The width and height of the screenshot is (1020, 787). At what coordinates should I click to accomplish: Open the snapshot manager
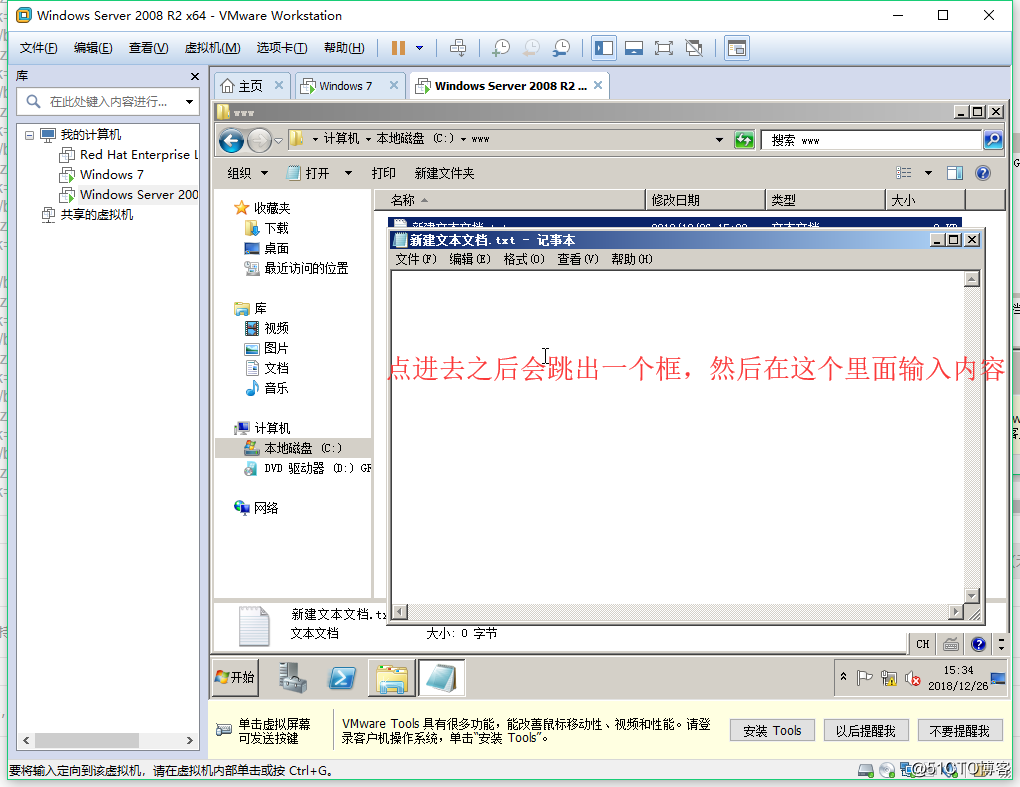click(561, 47)
